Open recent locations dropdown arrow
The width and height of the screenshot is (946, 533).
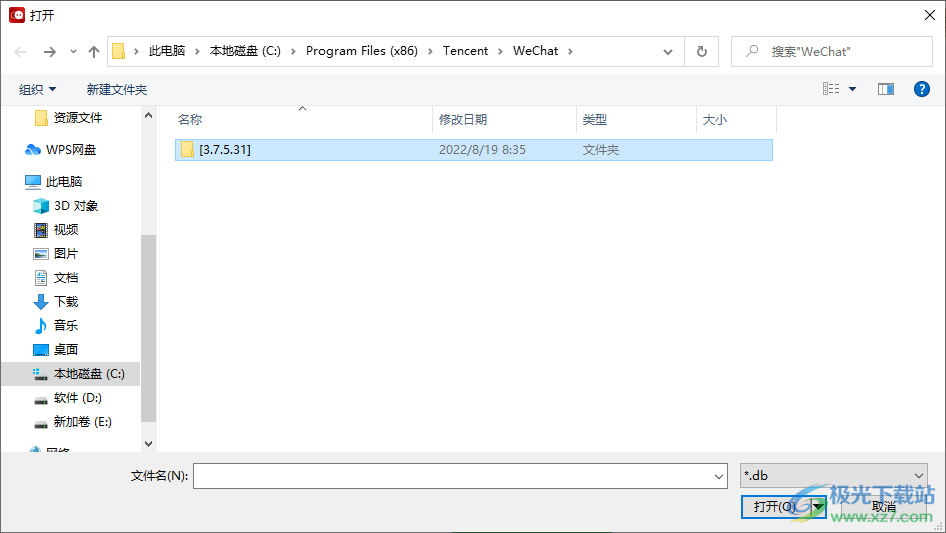pyautogui.click(x=73, y=52)
